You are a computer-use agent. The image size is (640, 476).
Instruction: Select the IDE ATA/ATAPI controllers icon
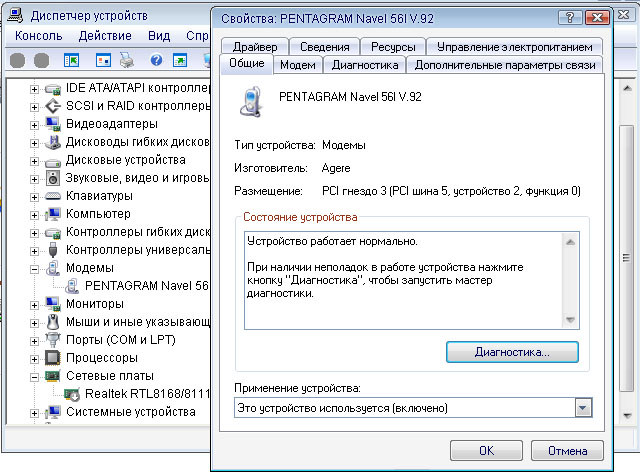click(53, 89)
